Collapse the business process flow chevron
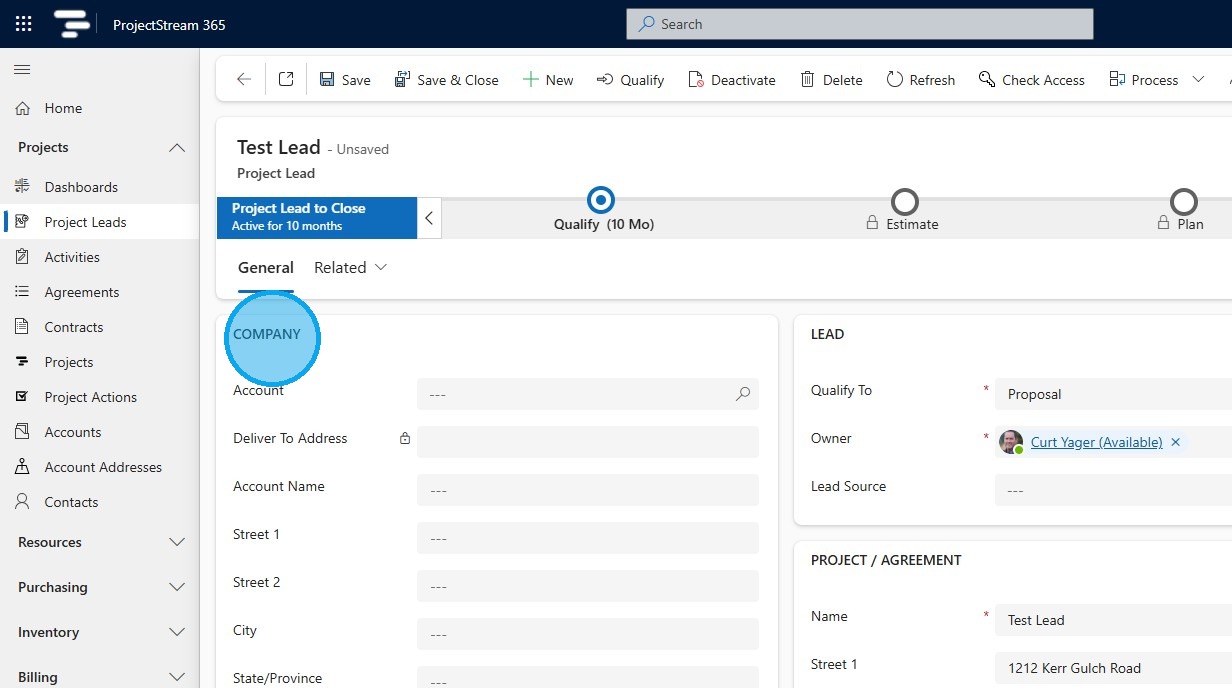Image resolution: width=1232 pixels, height=688 pixels. pos(429,218)
